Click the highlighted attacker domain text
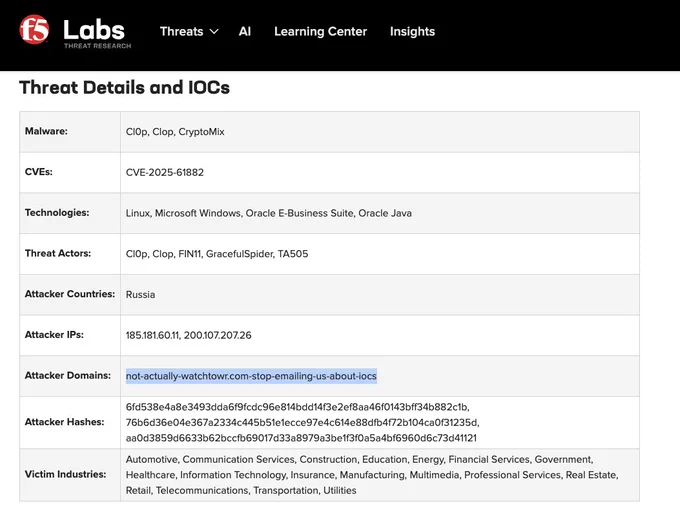 tap(251, 376)
